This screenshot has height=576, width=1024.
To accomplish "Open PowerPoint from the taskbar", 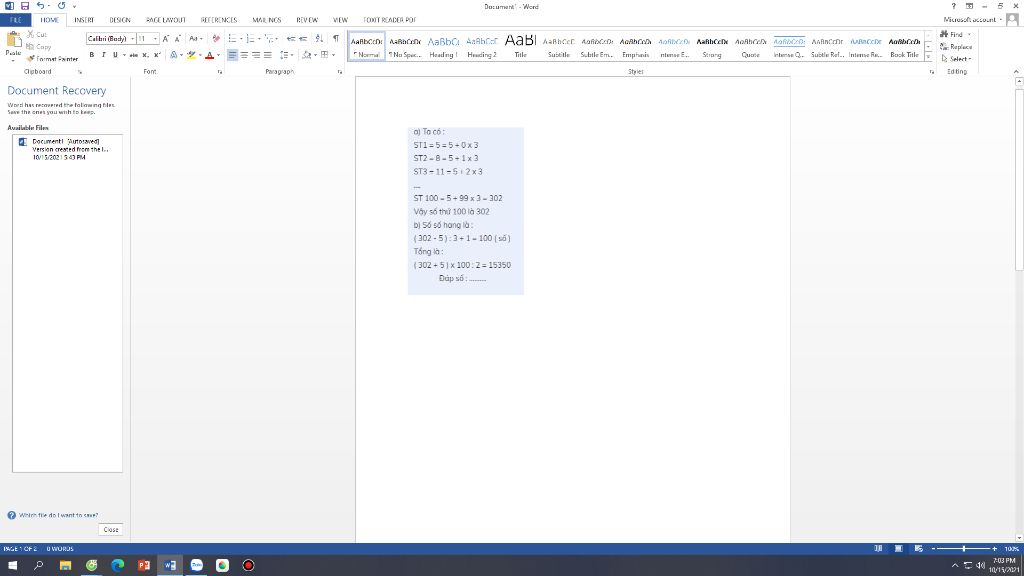I will (x=143, y=565).
